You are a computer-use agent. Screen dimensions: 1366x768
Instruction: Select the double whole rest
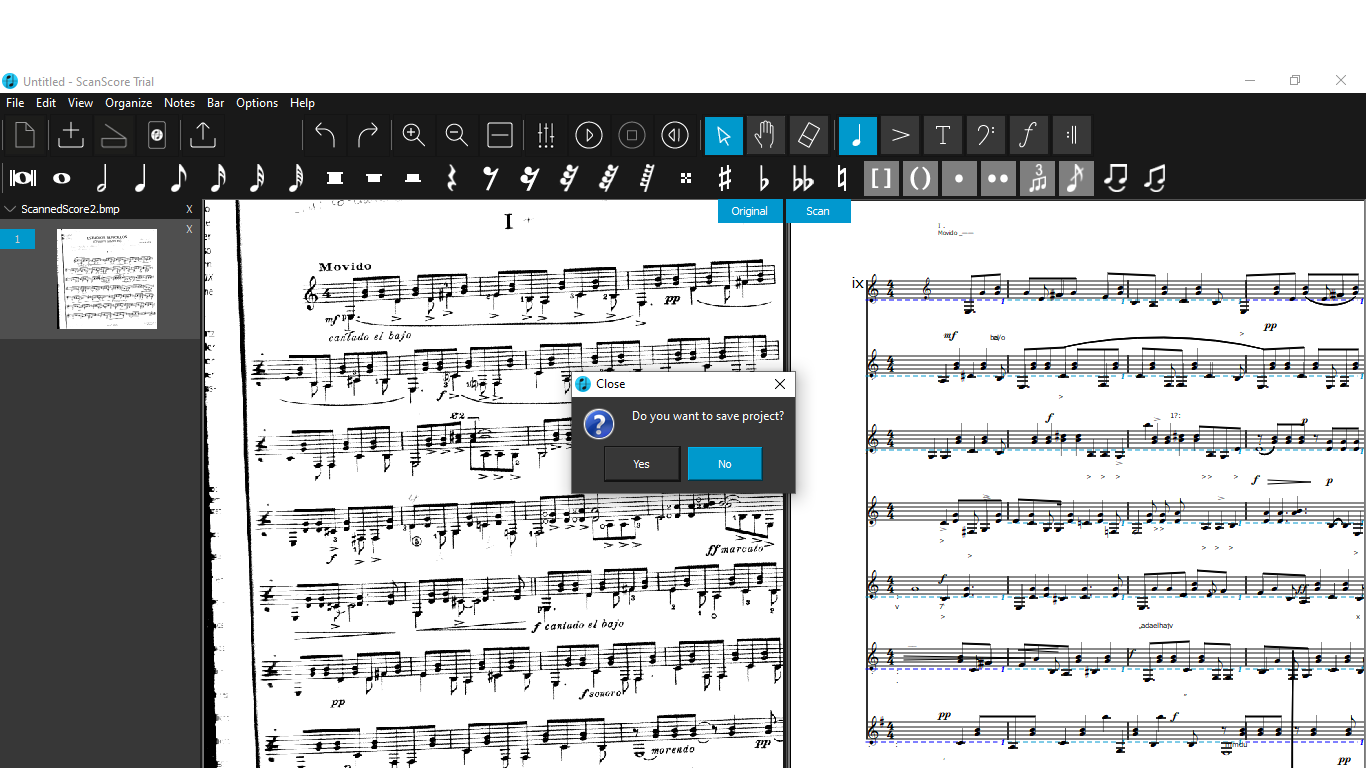pos(335,178)
